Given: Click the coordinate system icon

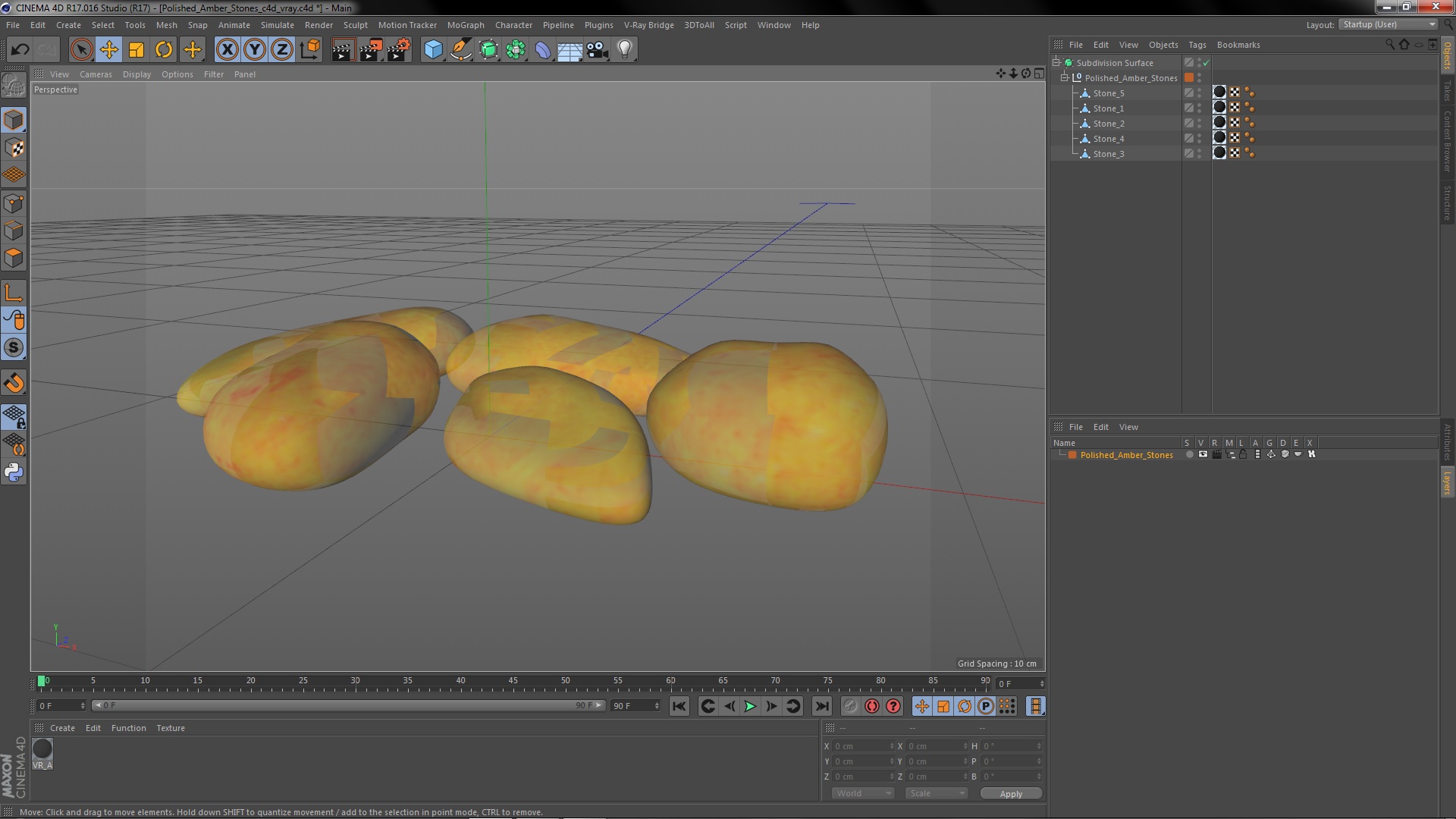Looking at the screenshot, I should coord(309,50).
